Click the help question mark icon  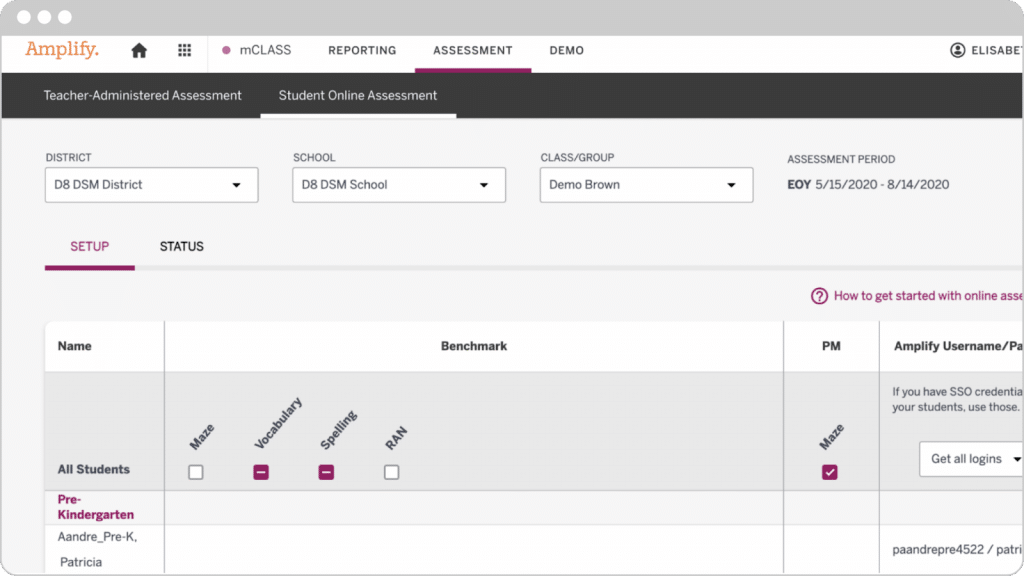point(819,296)
